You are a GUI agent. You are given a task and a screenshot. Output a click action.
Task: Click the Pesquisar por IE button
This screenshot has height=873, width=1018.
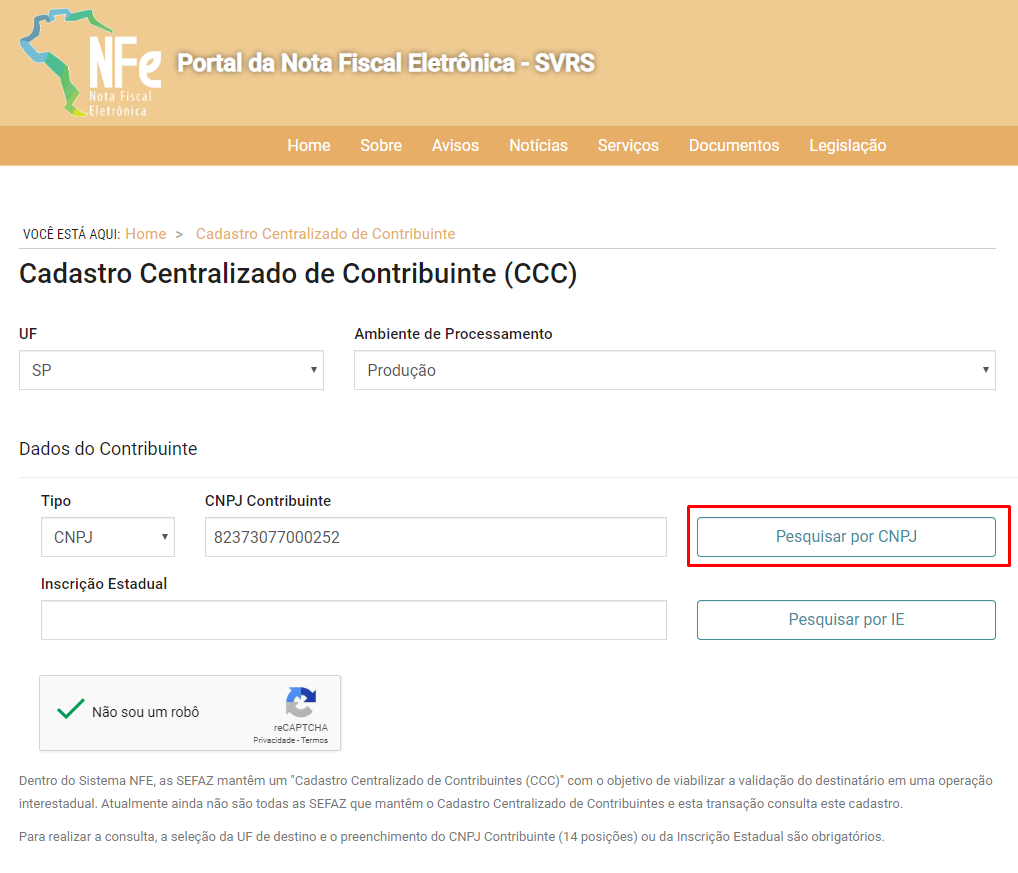846,620
